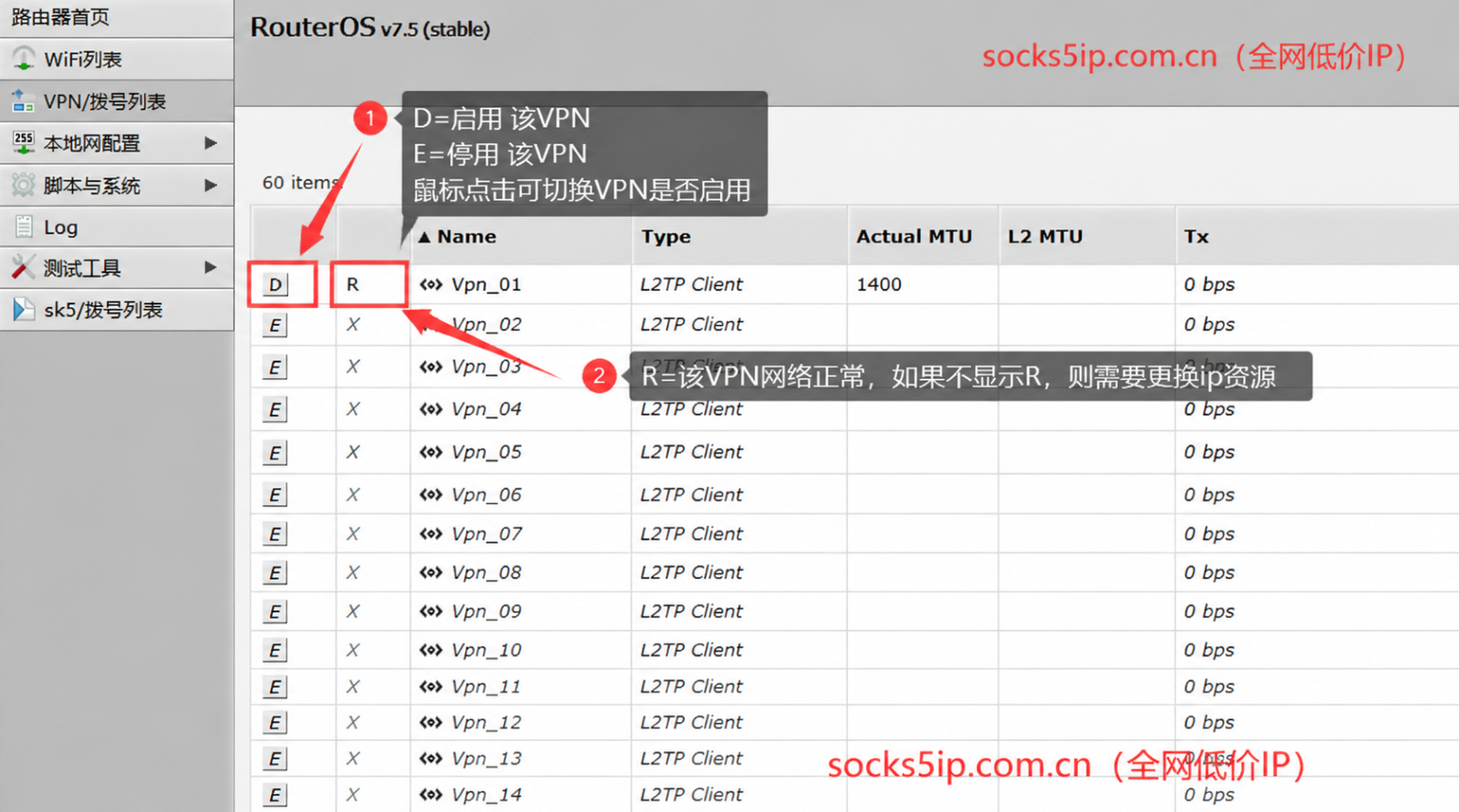
Task: Click L2TP Client type of Vpn_07
Action: 691,534
